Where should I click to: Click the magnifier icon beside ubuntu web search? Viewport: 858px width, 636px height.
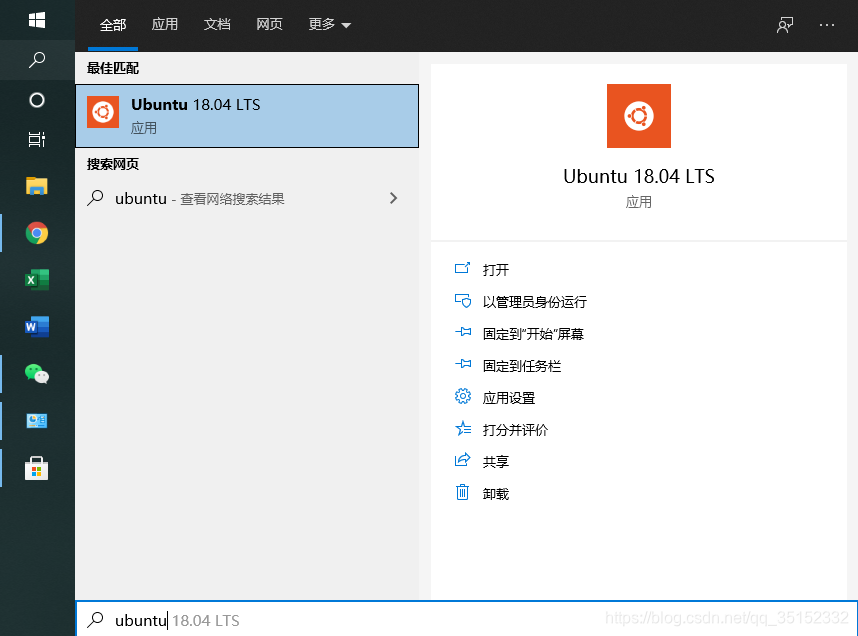(x=95, y=198)
